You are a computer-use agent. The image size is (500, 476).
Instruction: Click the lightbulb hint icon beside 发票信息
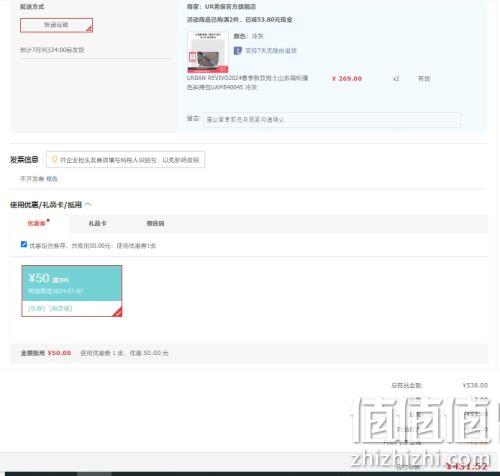pyautogui.click(x=55, y=159)
